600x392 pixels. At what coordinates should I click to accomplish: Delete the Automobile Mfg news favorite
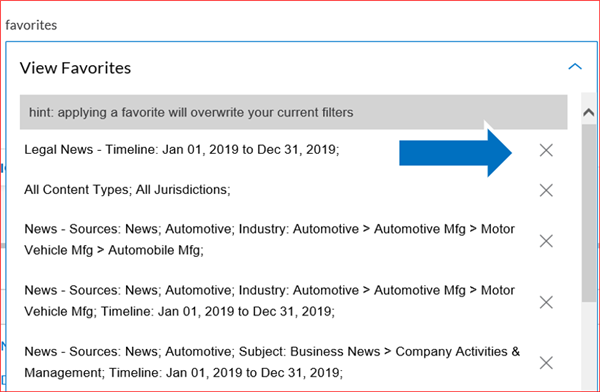[546, 241]
